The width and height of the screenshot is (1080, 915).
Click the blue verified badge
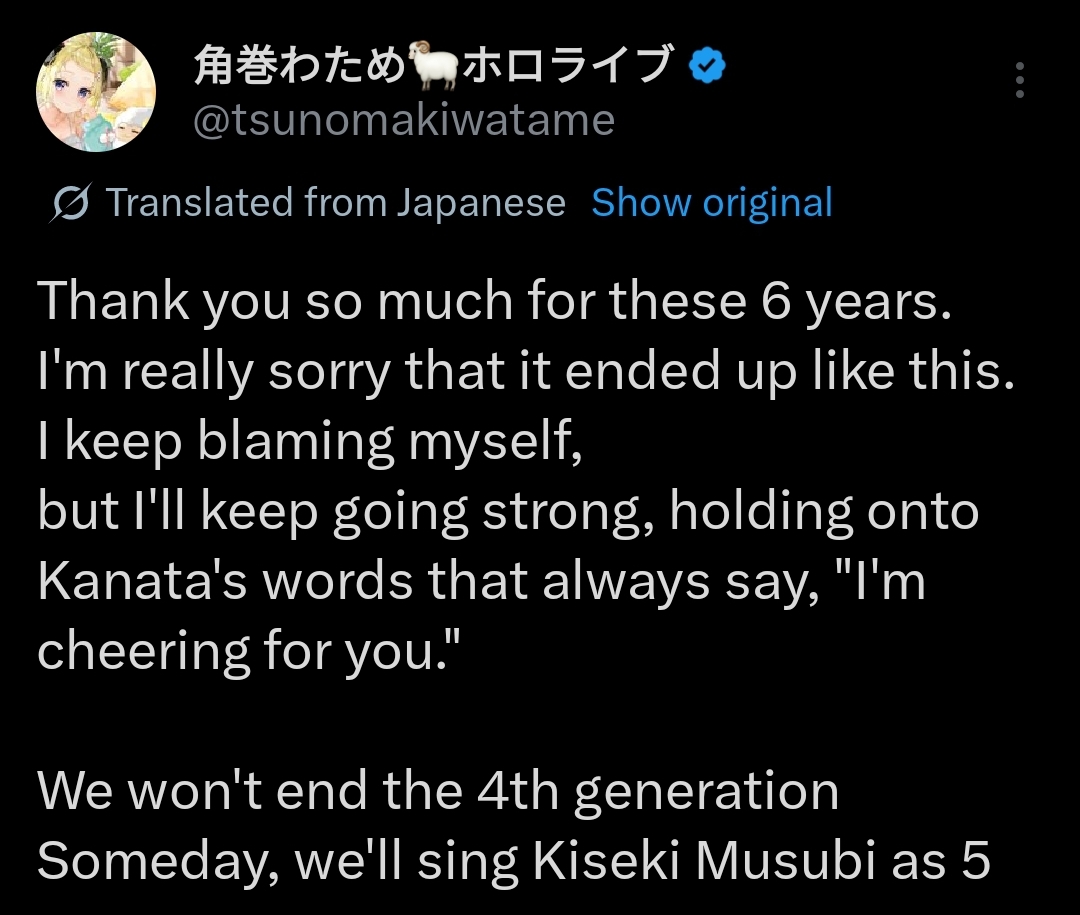click(709, 67)
